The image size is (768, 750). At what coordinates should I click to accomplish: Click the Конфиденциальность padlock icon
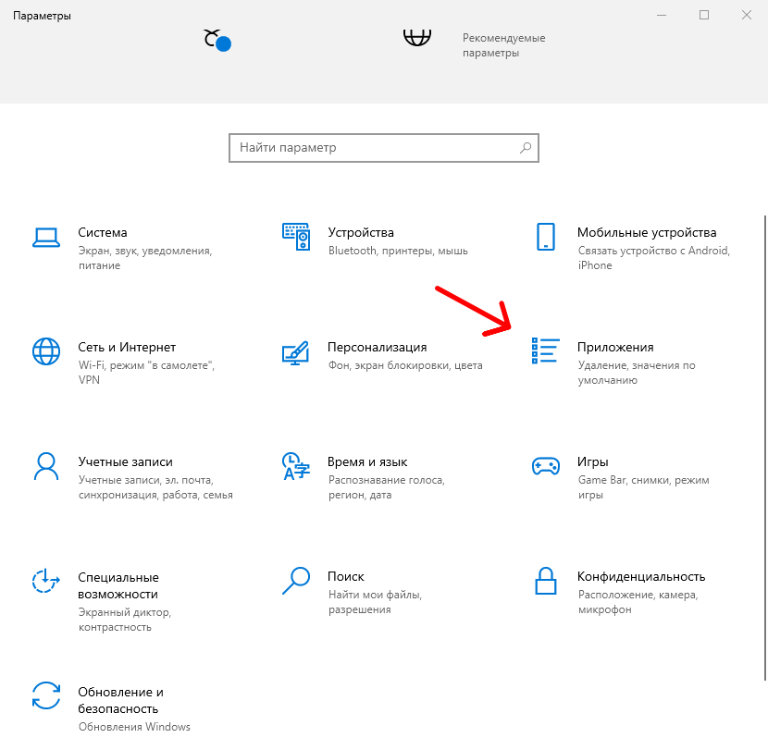(x=546, y=581)
